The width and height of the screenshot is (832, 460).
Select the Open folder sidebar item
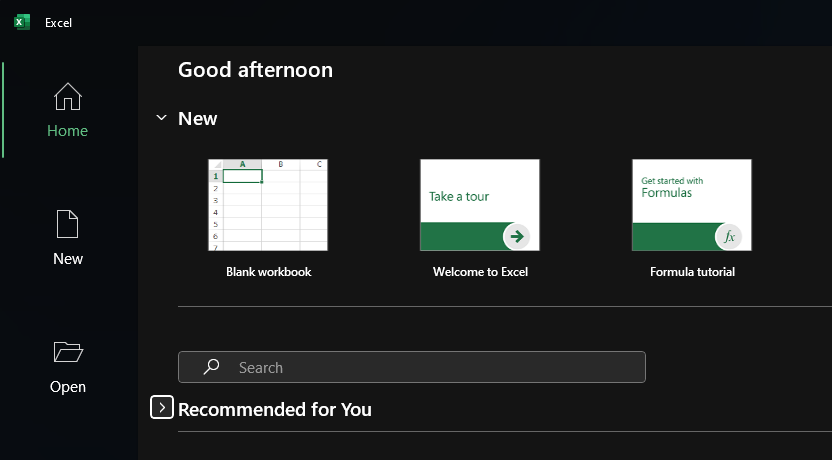click(67, 367)
